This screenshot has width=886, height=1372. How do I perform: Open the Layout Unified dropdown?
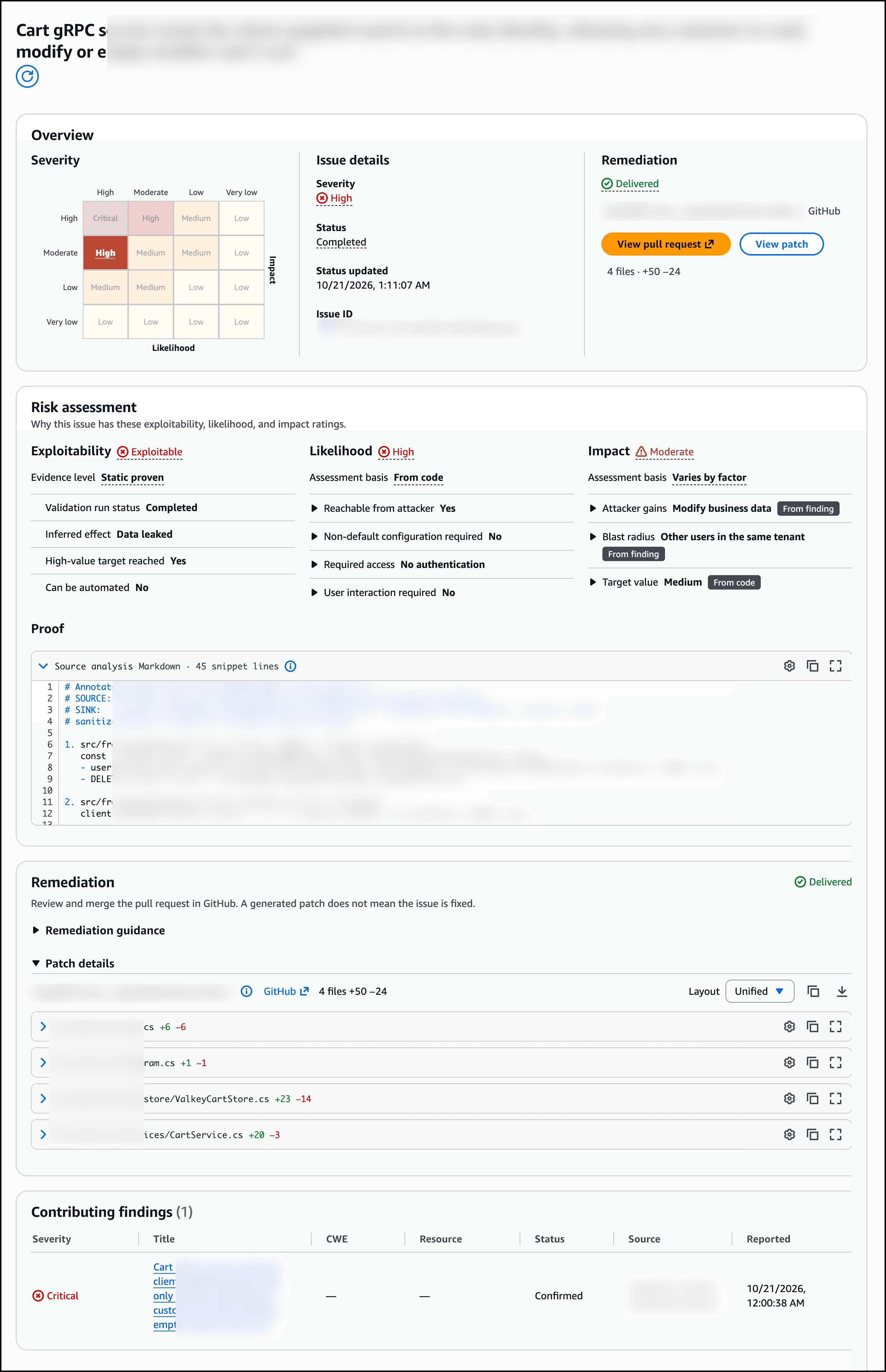click(x=759, y=991)
